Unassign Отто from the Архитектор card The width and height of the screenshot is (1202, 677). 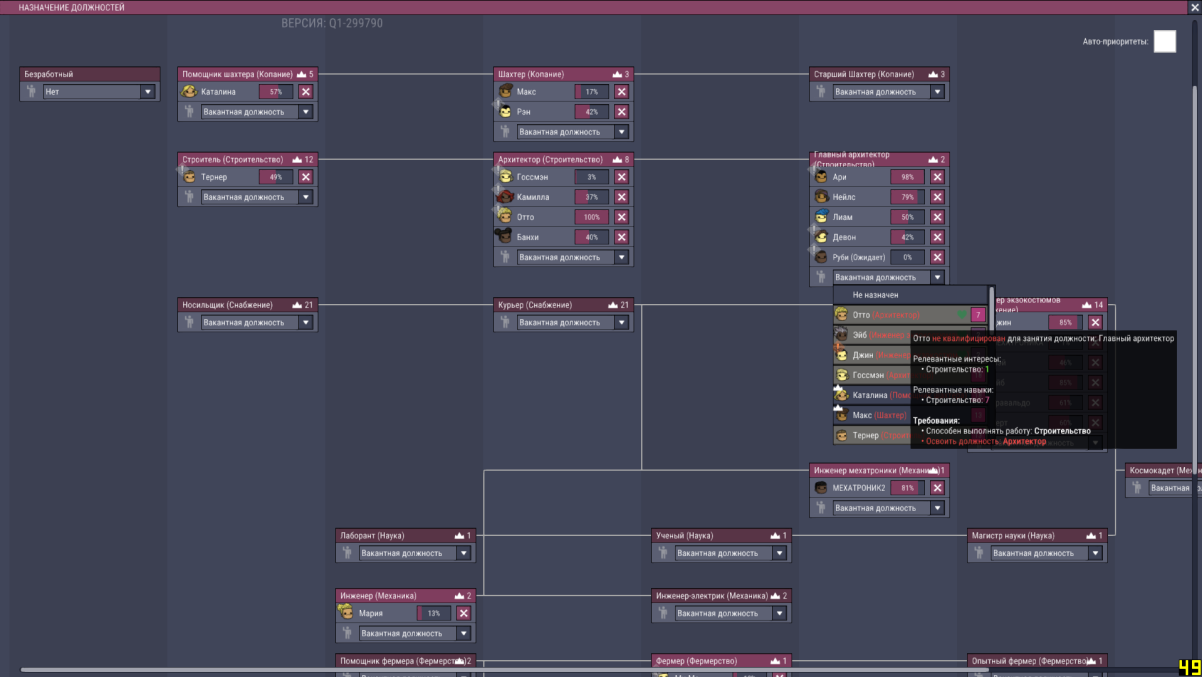tap(622, 217)
